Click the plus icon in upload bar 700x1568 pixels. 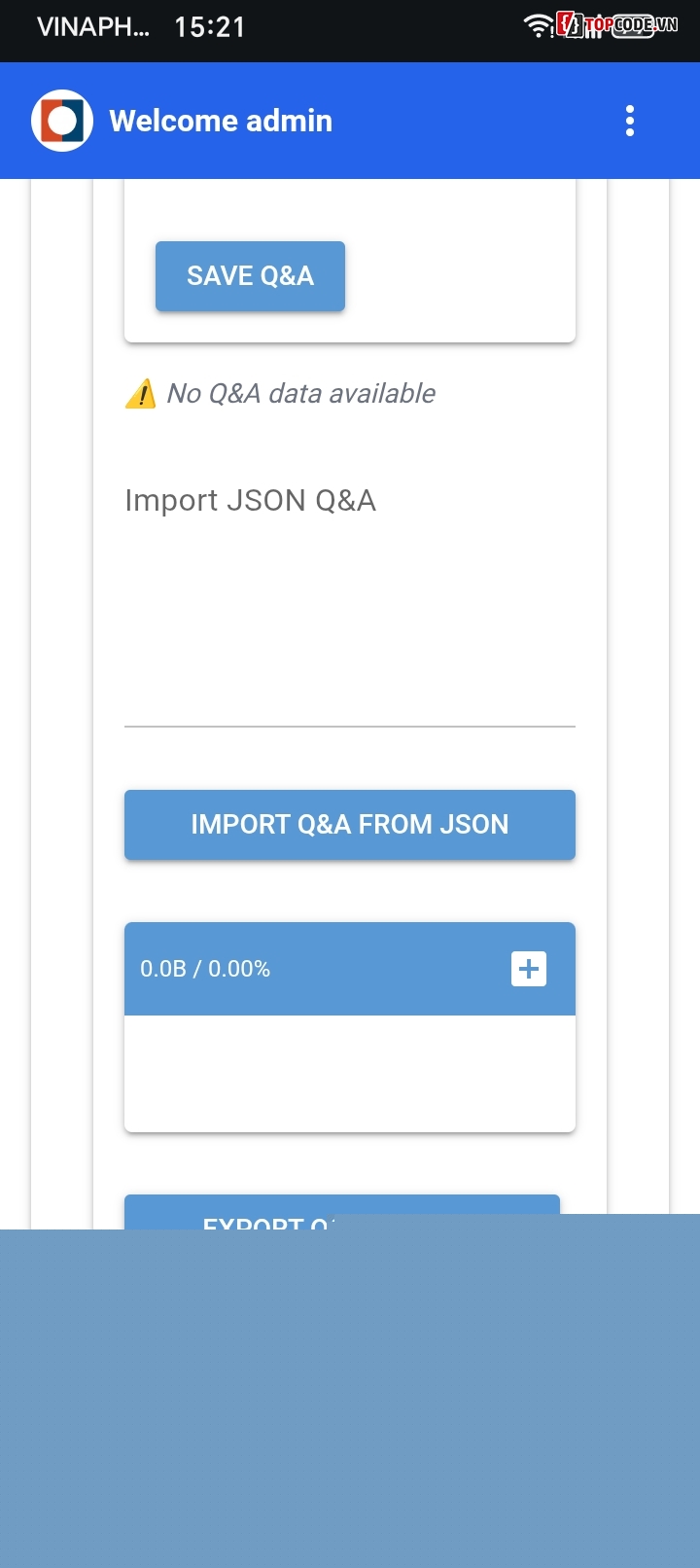pos(529,969)
